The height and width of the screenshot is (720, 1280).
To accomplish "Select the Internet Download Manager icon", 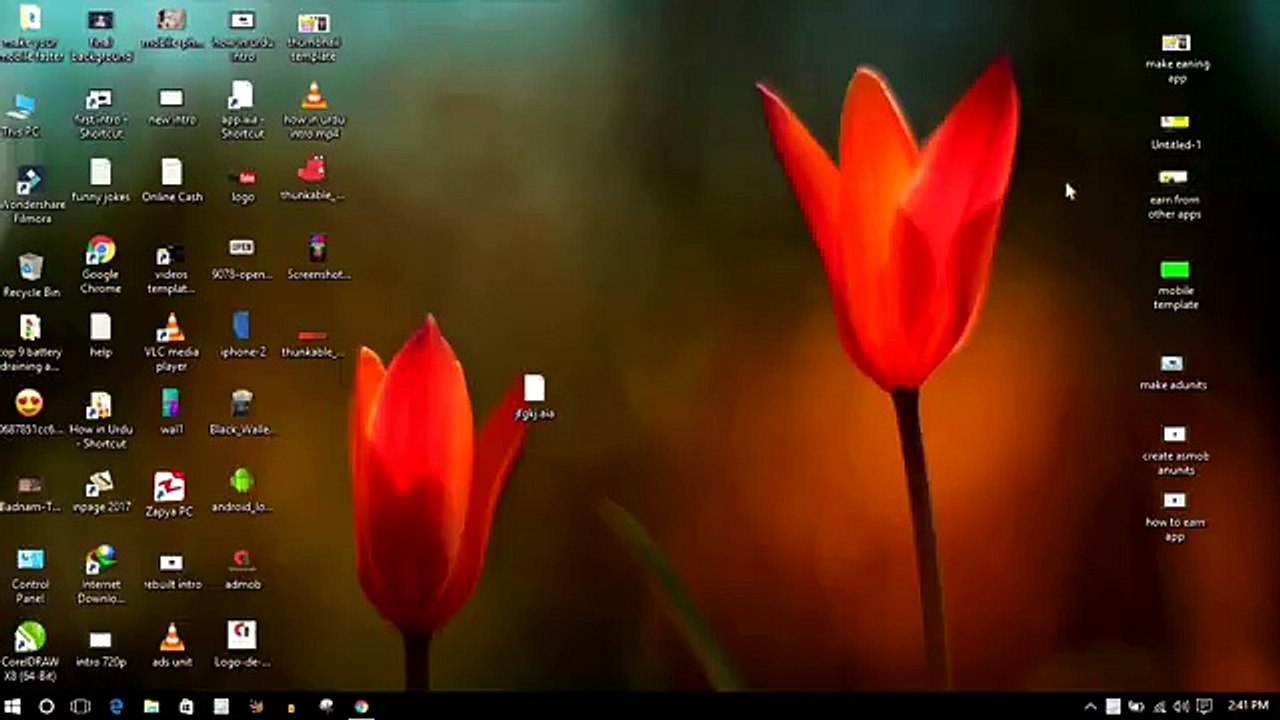I will [x=100, y=575].
